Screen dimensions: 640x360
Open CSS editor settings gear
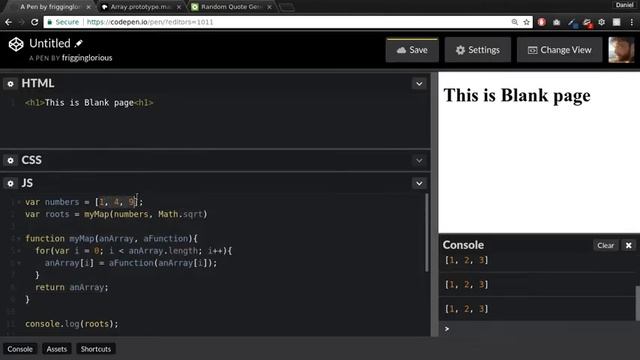[x=11, y=160]
